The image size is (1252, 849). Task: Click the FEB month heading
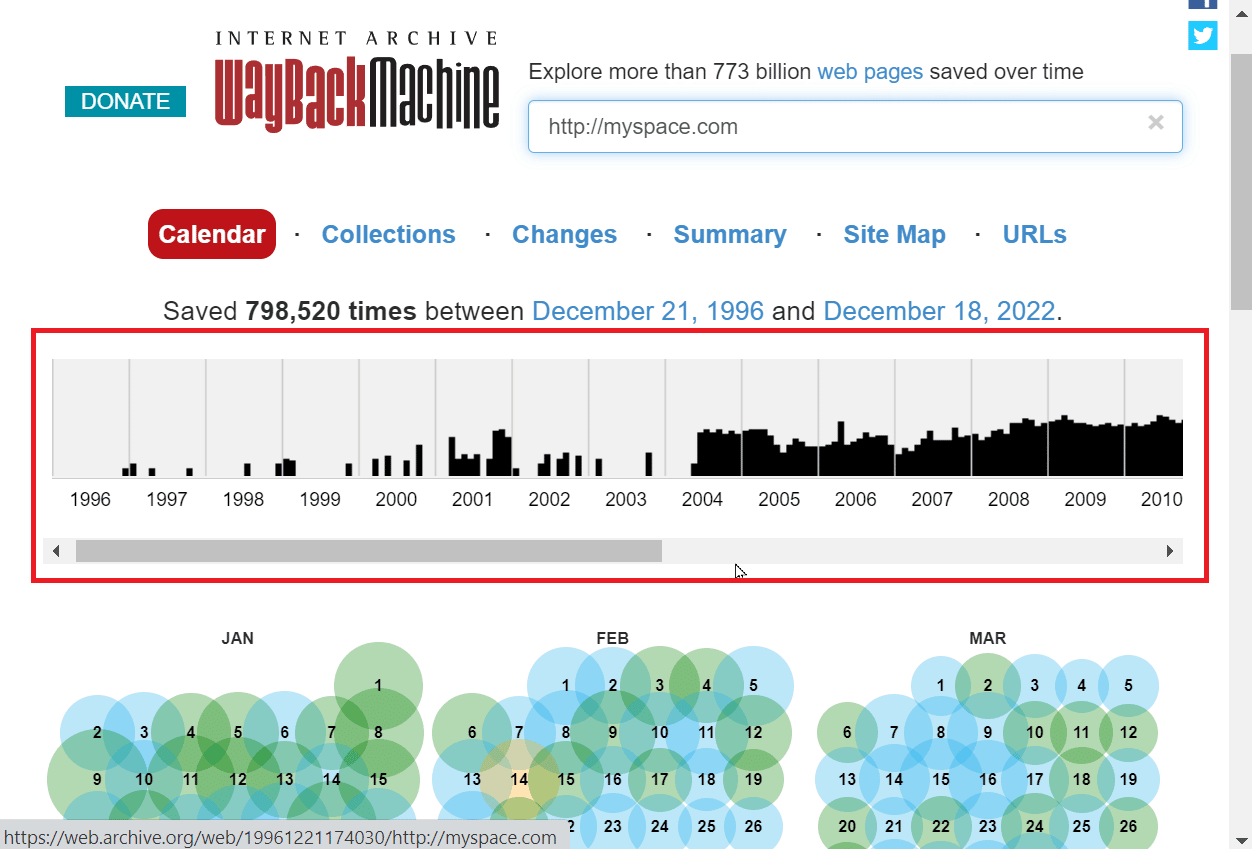(x=613, y=638)
